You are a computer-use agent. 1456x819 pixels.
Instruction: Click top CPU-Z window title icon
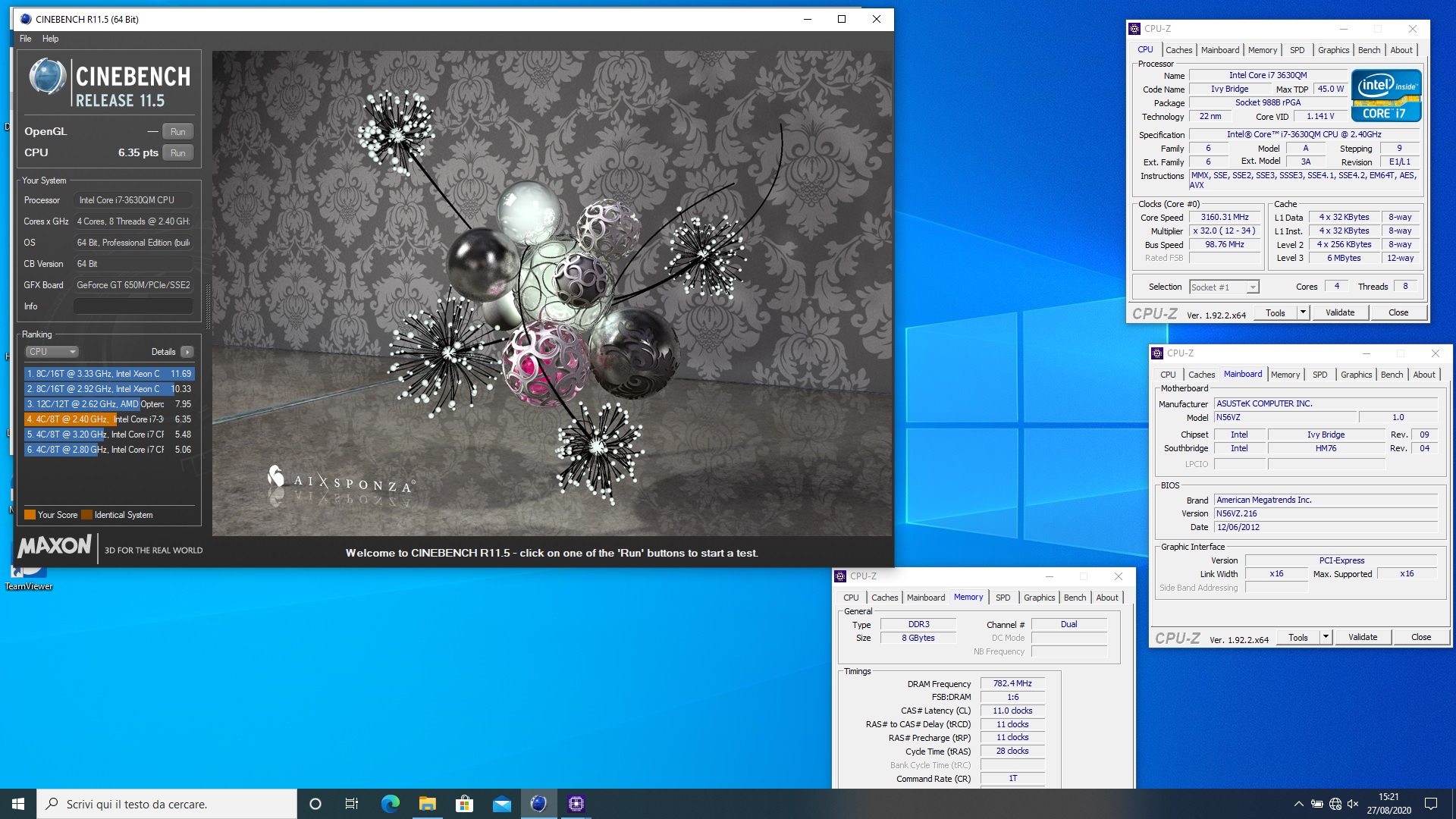[x=1134, y=29]
